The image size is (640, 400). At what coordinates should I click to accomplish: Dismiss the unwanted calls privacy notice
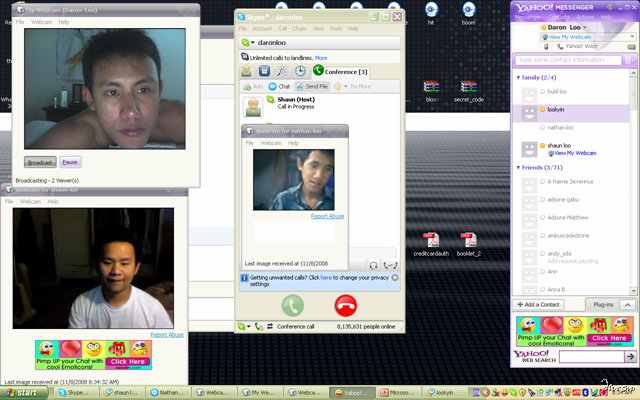pyautogui.click(x=395, y=278)
